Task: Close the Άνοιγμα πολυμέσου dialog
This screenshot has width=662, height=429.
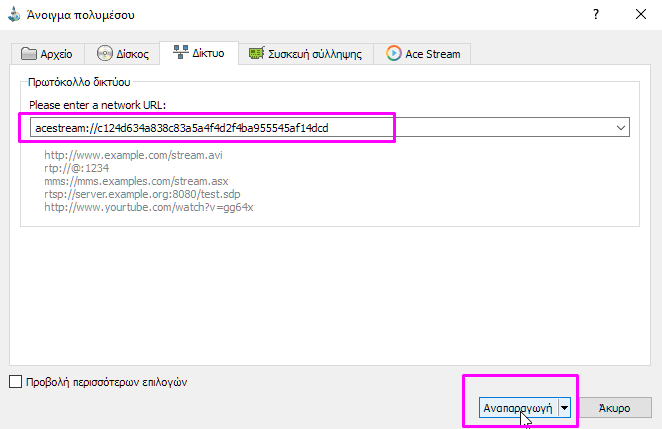Action: click(x=638, y=15)
